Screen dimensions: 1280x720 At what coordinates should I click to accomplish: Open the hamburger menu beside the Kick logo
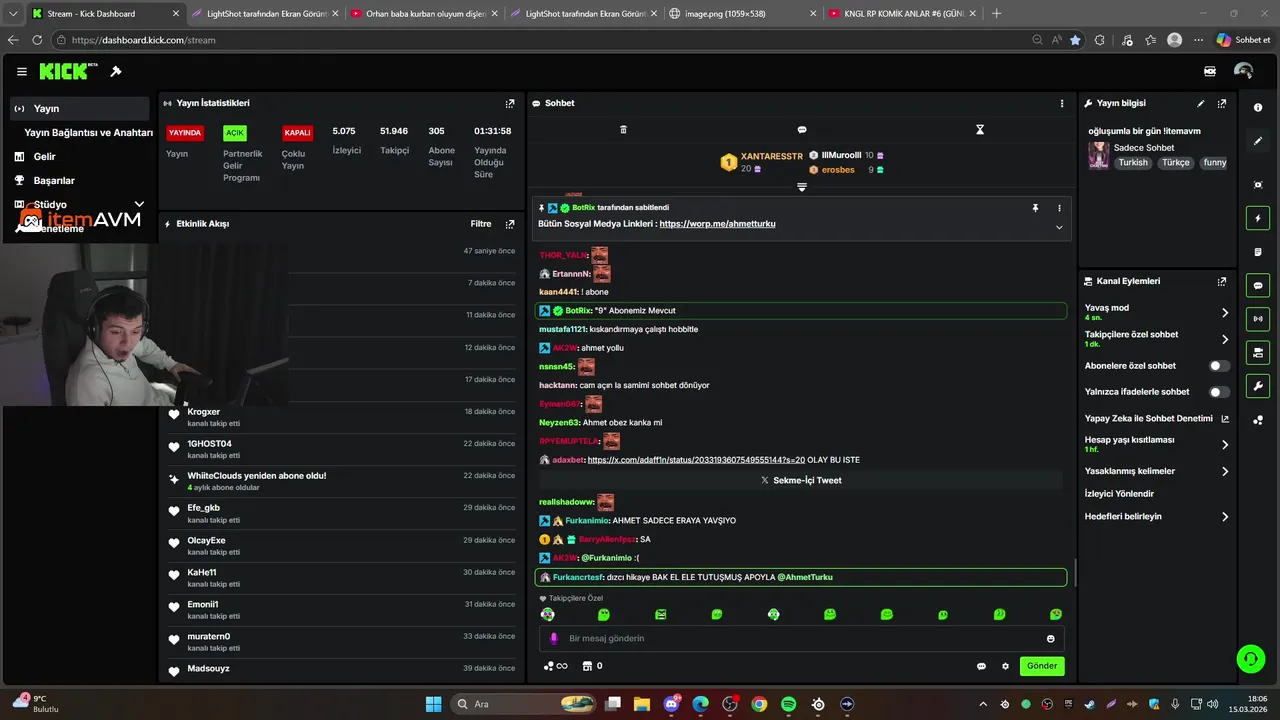click(21, 72)
